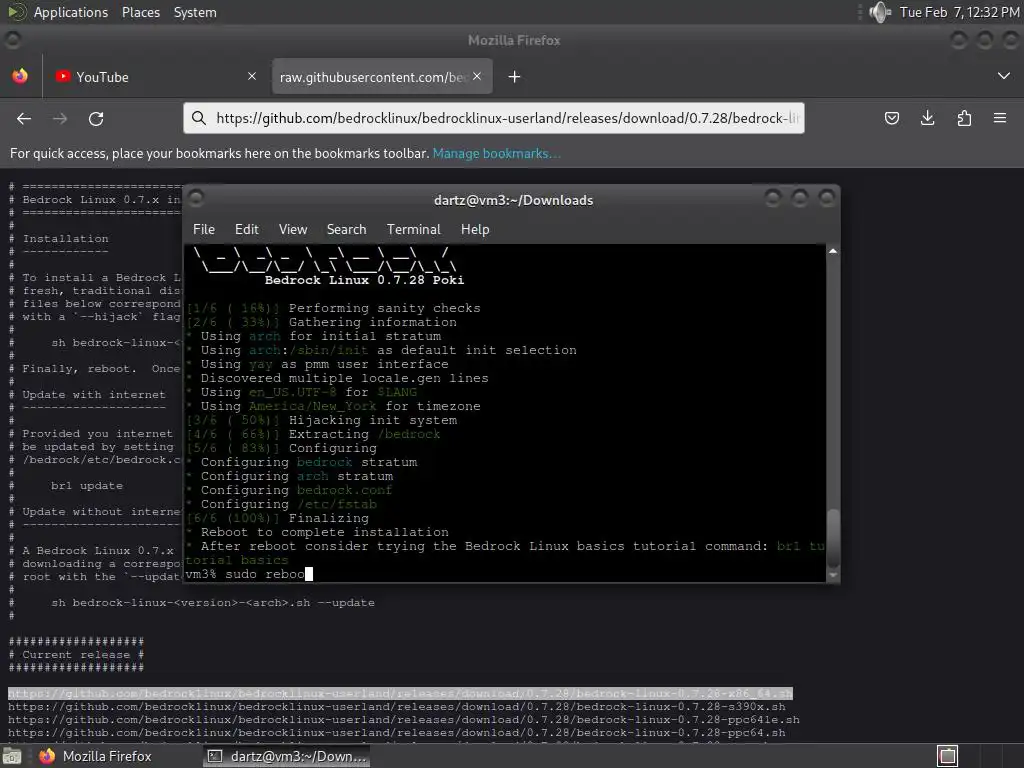Open the Terminal menu in terminal
The image size is (1024, 768).
pos(413,229)
